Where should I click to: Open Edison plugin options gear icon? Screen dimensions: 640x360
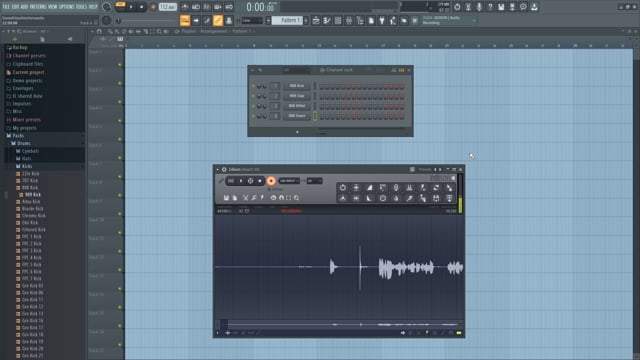(224, 169)
